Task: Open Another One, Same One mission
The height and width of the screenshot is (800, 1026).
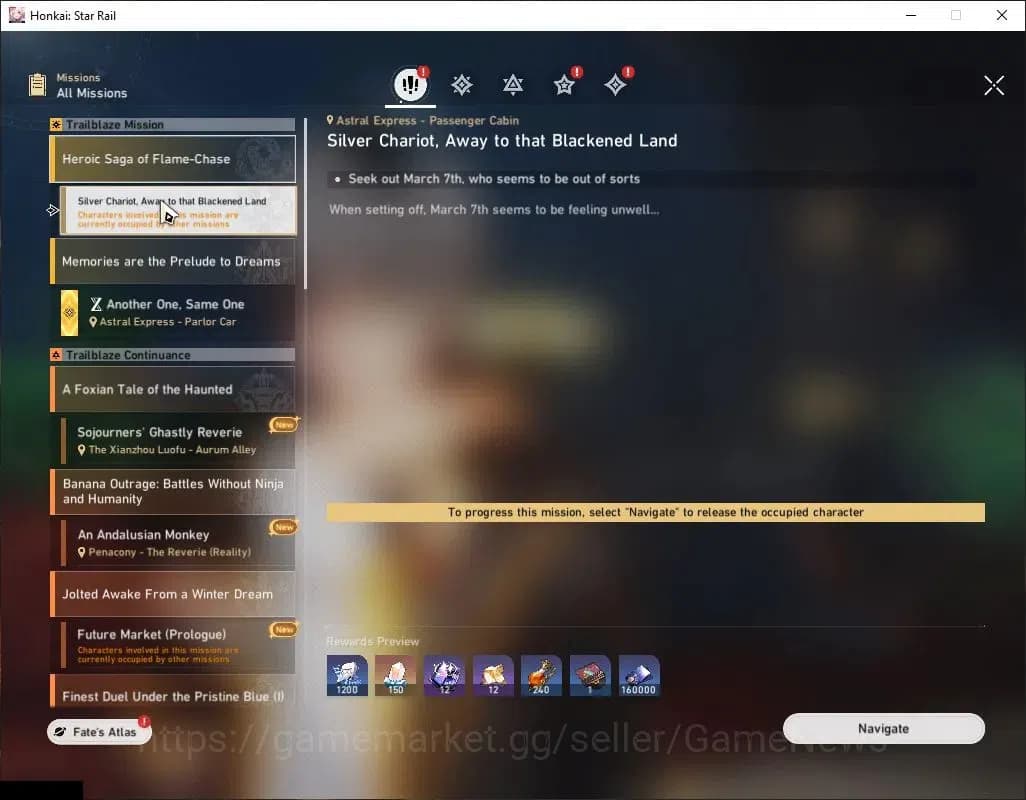Action: pyautogui.click(x=178, y=313)
